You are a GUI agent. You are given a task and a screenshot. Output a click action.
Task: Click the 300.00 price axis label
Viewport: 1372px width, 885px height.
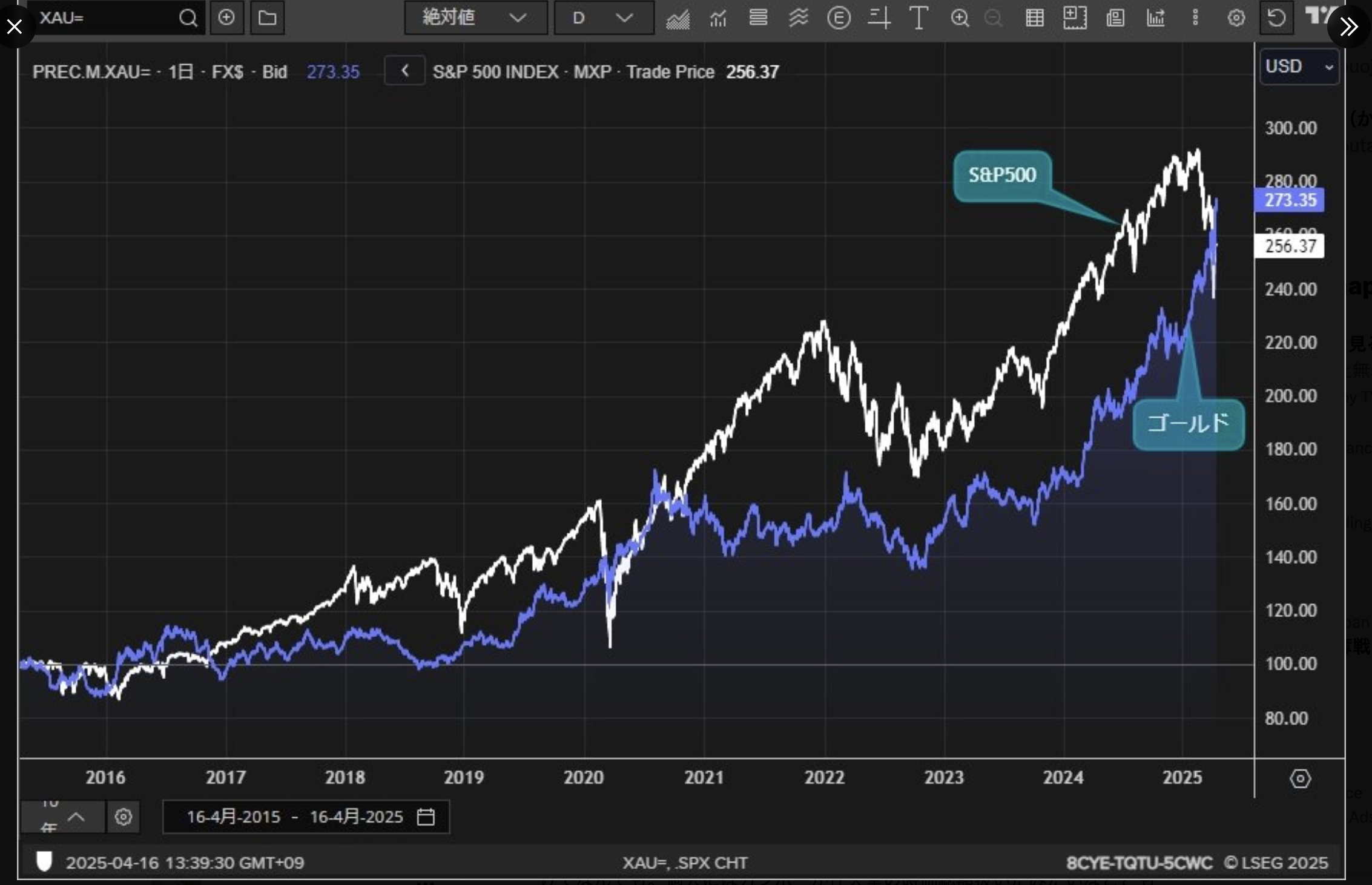(x=1291, y=128)
